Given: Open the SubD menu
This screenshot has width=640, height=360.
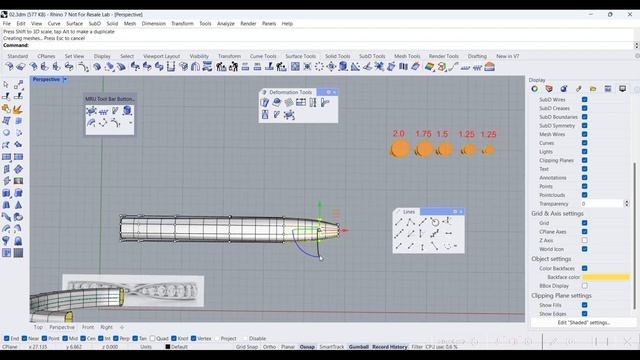Looking at the screenshot, I should pyautogui.click(x=95, y=24).
